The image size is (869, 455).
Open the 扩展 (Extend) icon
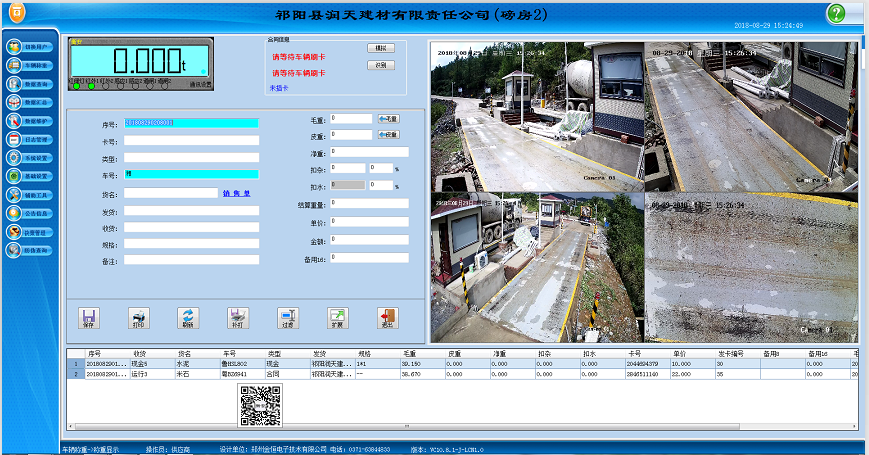[337, 317]
